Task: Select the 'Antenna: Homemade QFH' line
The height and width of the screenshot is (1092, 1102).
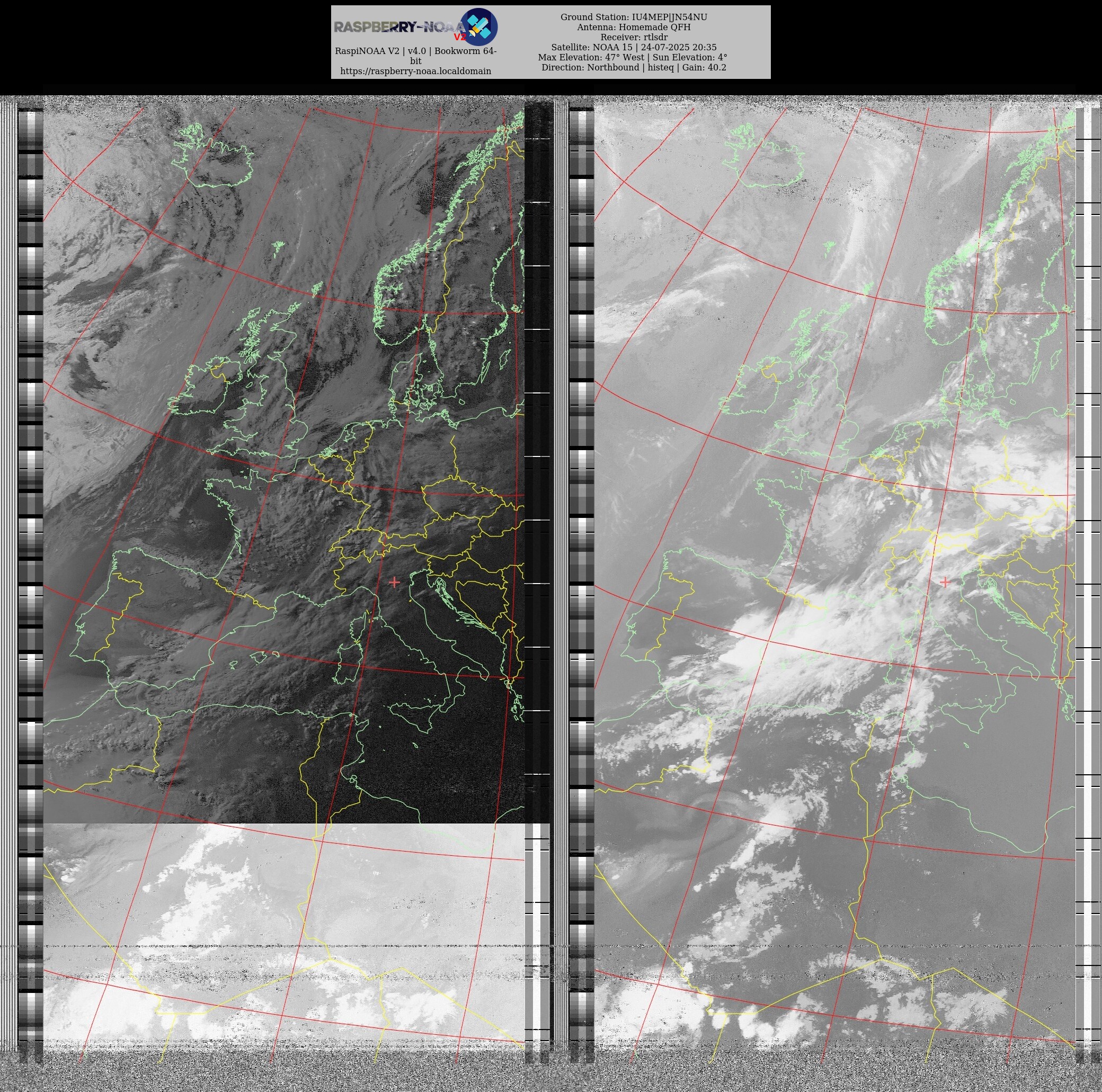Action: pos(634,28)
